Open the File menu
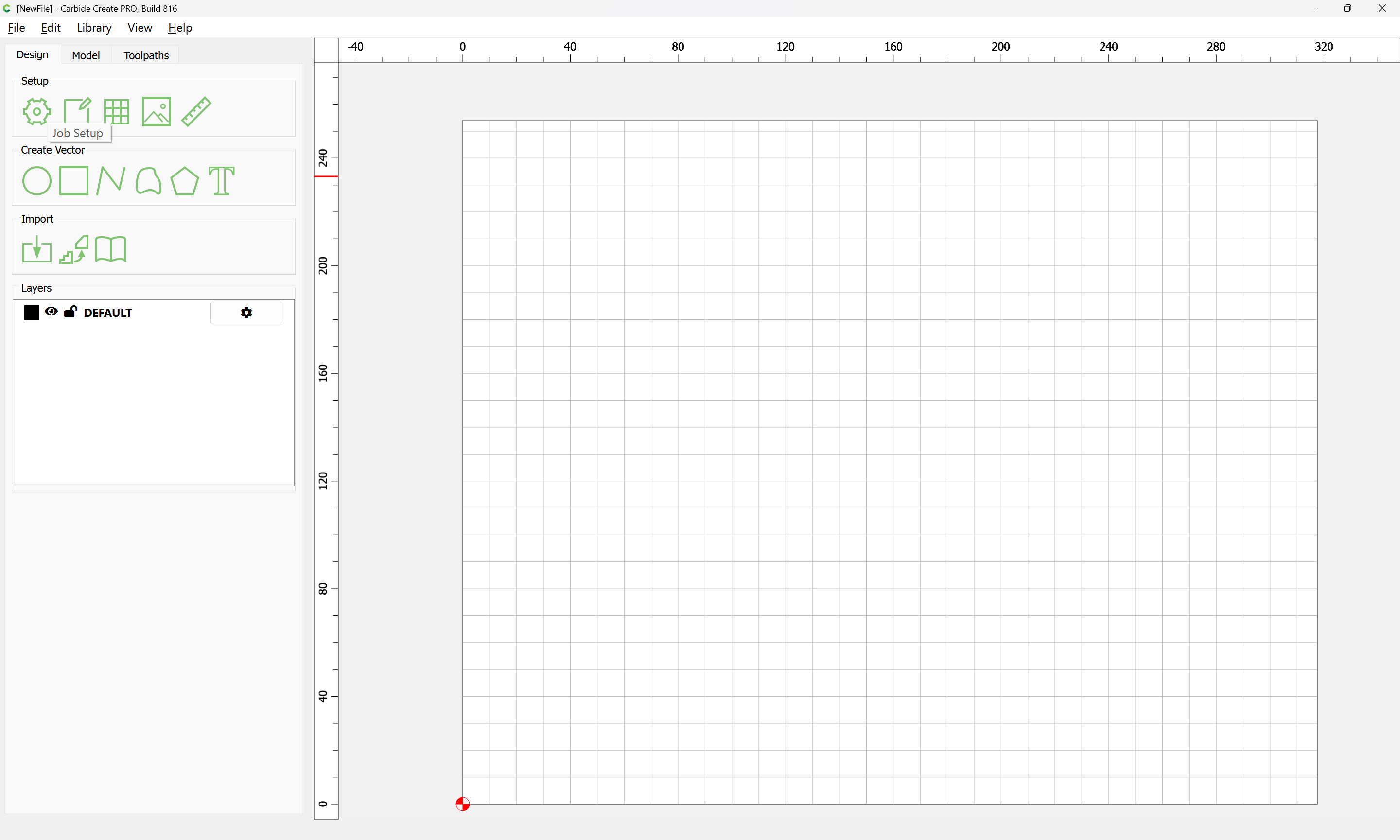Screen dimensions: 1400x840 (x=17, y=28)
